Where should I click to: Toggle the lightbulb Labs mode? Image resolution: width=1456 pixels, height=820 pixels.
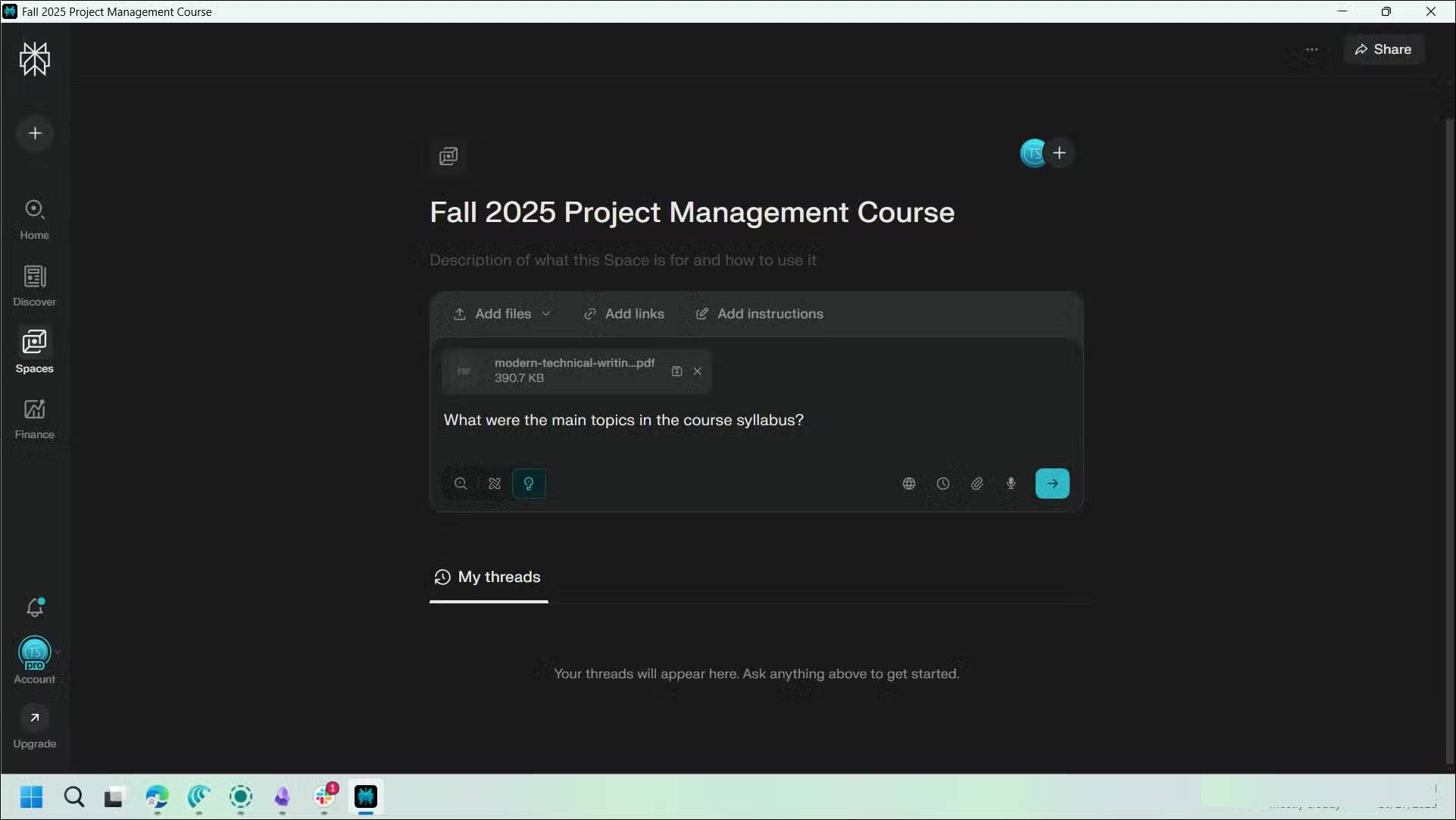(529, 484)
